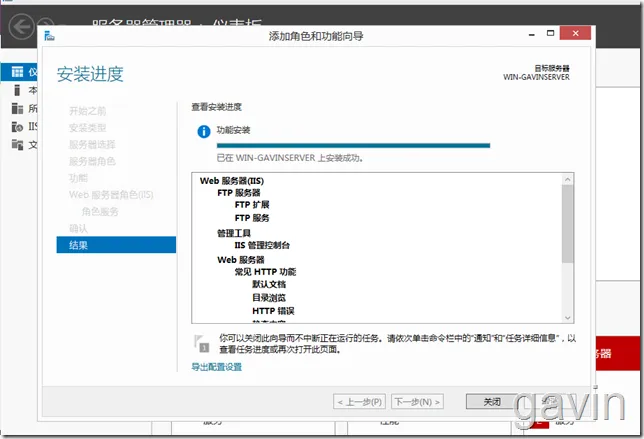Screen dimensions: 644x439
Task: Select the FTP 扩展 entry
Action: pos(252,205)
